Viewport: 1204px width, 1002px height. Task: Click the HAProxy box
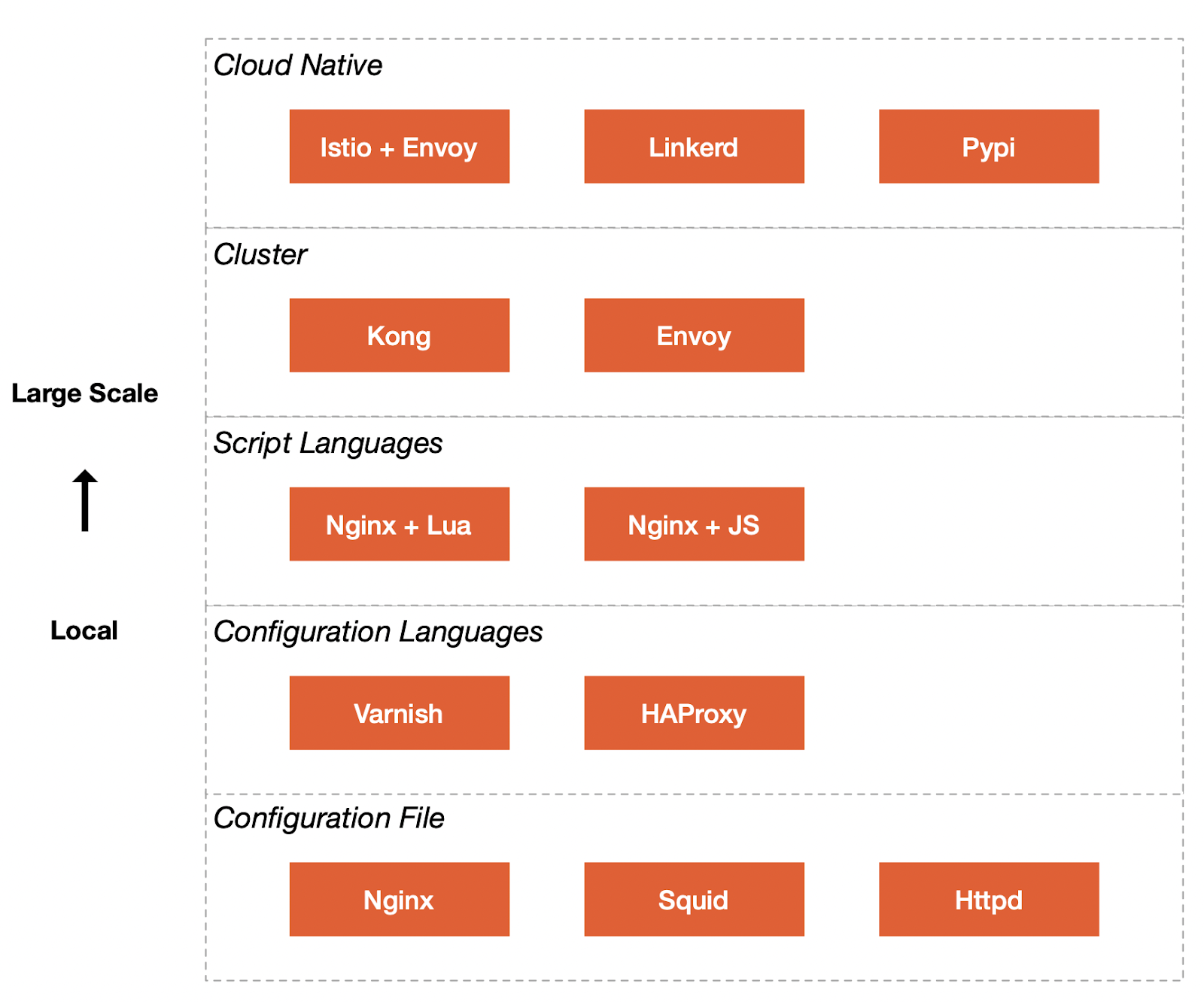pos(694,713)
